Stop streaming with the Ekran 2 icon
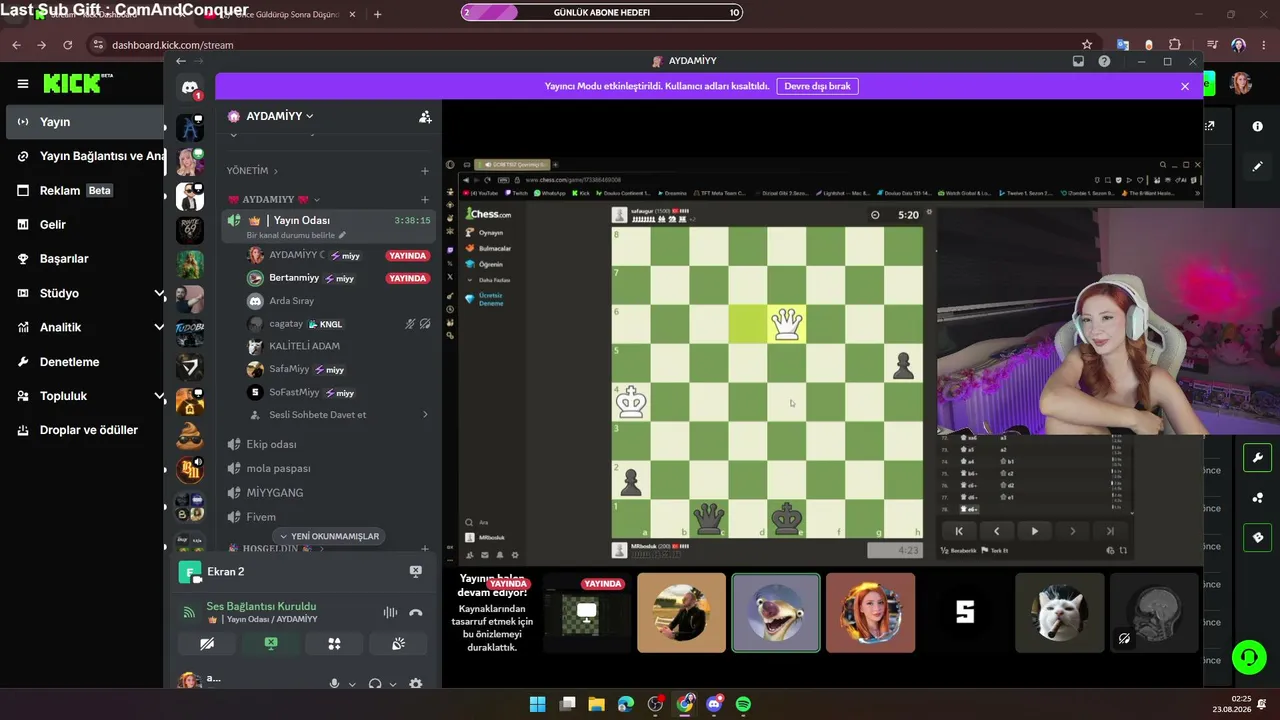1280x720 pixels. (x=416, y=571)
